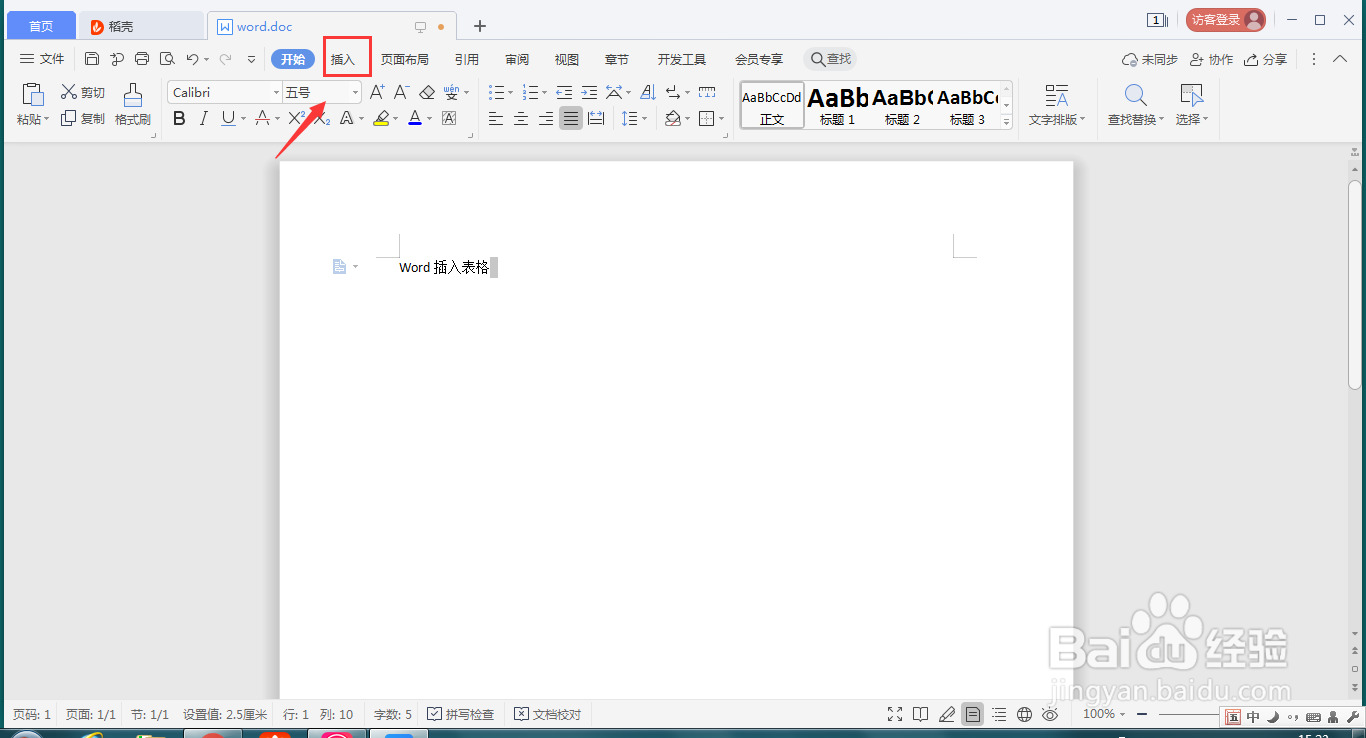
Task: Switch to the 页面布局 ribbon tab
Action: tap(406, 58)
